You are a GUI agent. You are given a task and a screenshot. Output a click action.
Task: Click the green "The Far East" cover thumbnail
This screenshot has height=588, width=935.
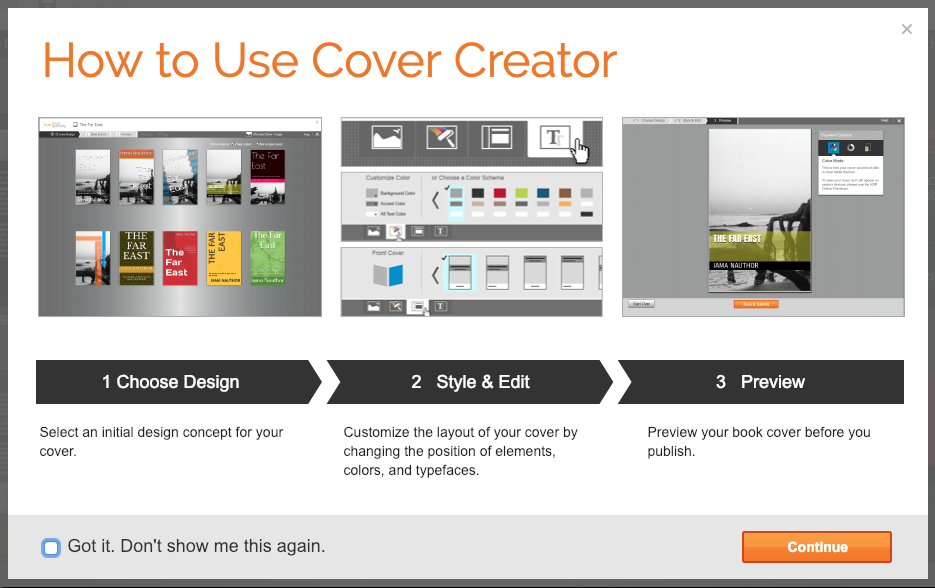267,258
